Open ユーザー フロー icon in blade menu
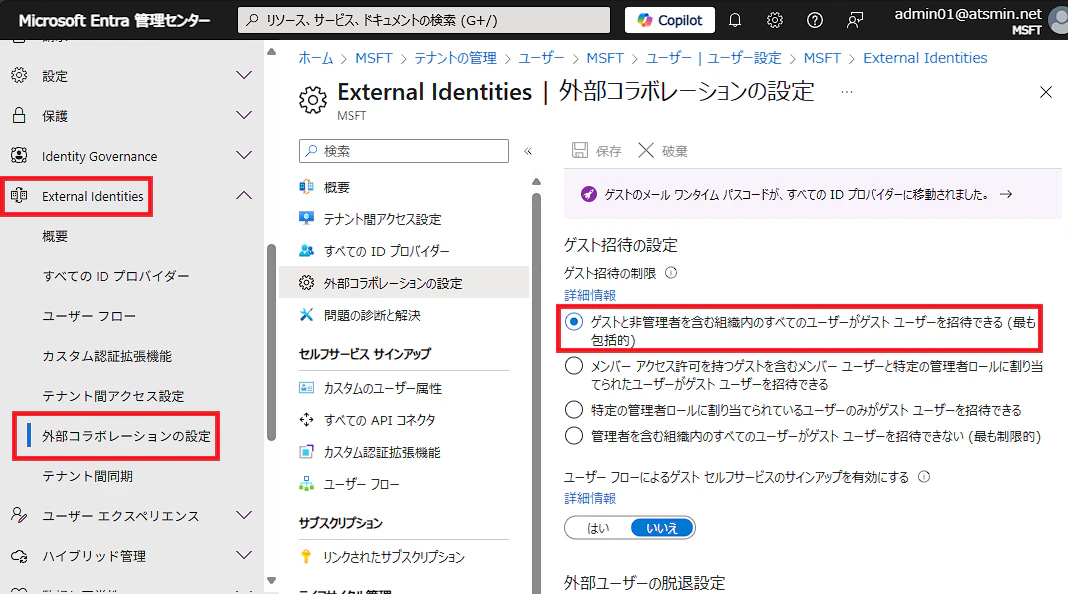This screenshot has width=1068, height=594. [x=307, y=484]
